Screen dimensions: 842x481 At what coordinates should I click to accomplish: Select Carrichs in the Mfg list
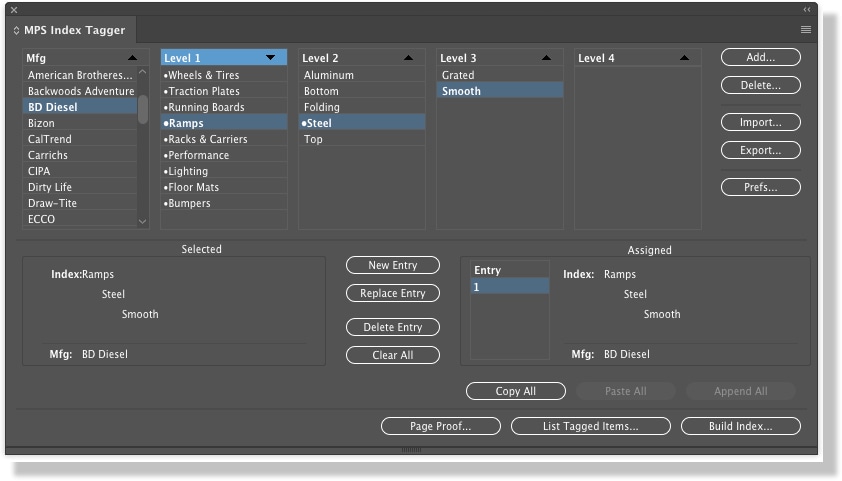point(48,155)
